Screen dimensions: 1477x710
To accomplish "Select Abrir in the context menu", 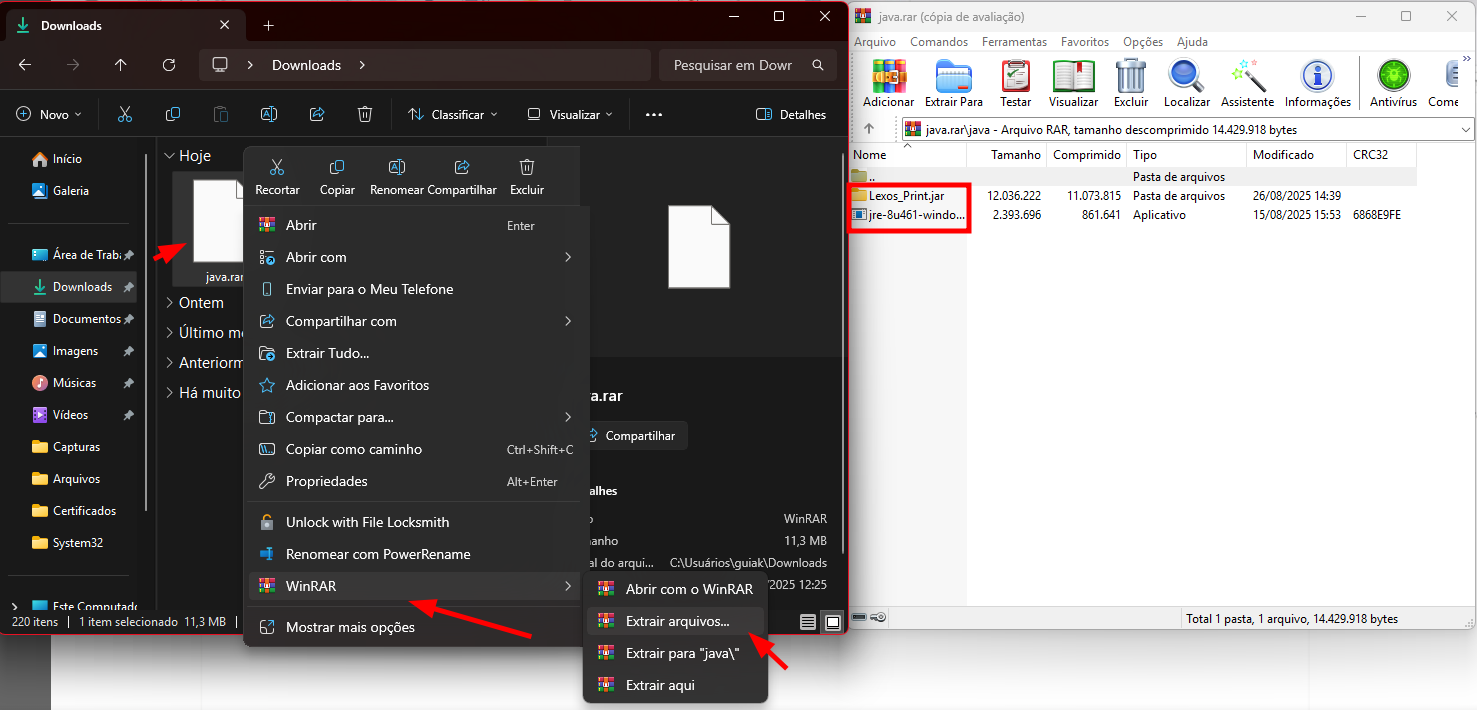I will tap(416, 225).
